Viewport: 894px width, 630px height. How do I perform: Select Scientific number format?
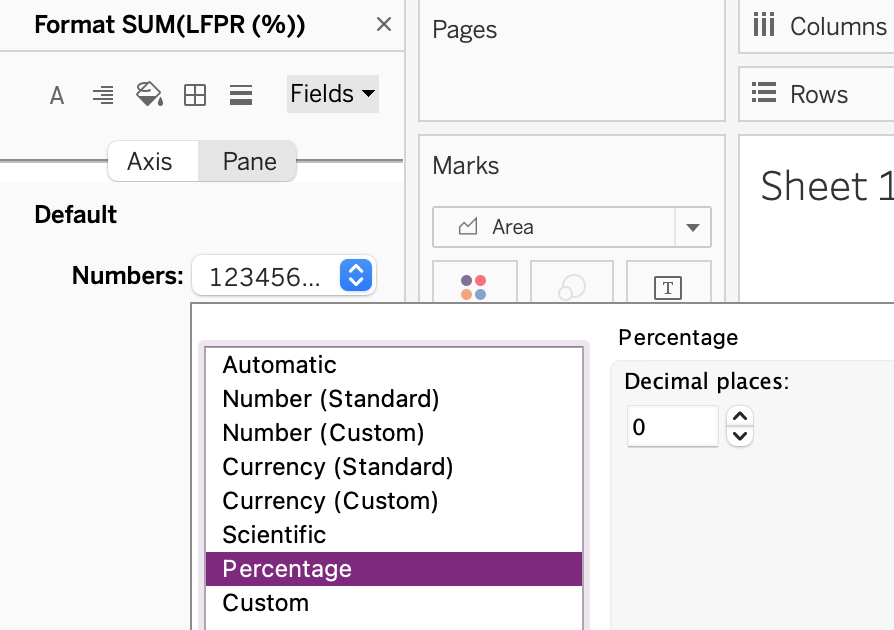pyautogui.click(x=274, y=535)
